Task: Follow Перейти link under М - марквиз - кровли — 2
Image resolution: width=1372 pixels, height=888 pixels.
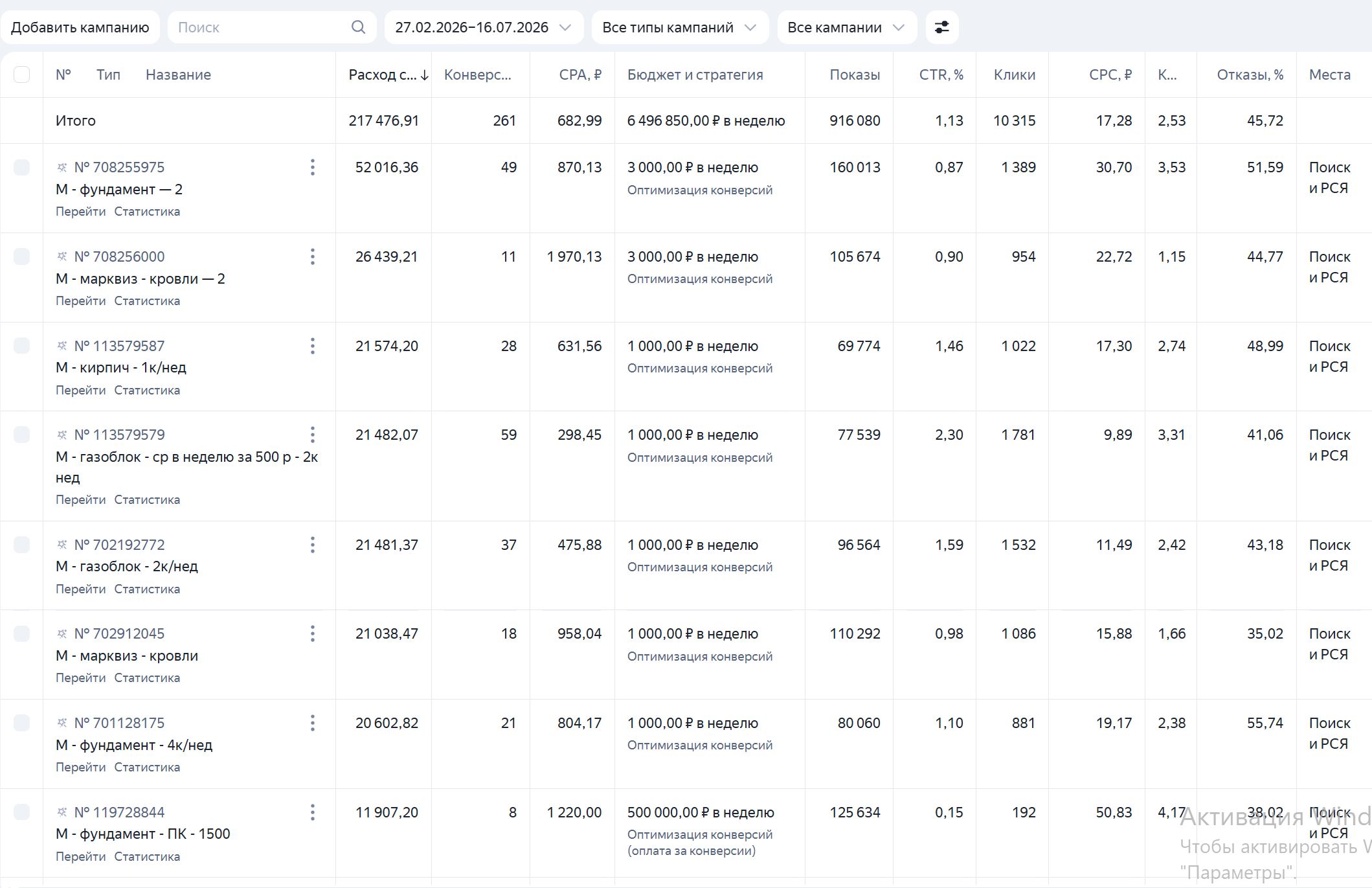Action: pos(80,301)
